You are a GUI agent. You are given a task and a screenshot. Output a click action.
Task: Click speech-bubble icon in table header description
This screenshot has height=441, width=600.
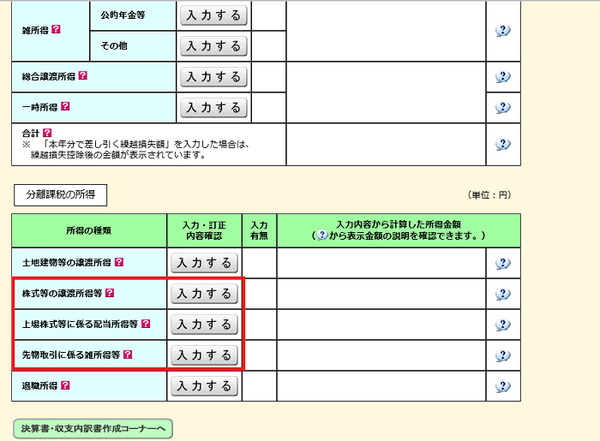pos(322,235)
